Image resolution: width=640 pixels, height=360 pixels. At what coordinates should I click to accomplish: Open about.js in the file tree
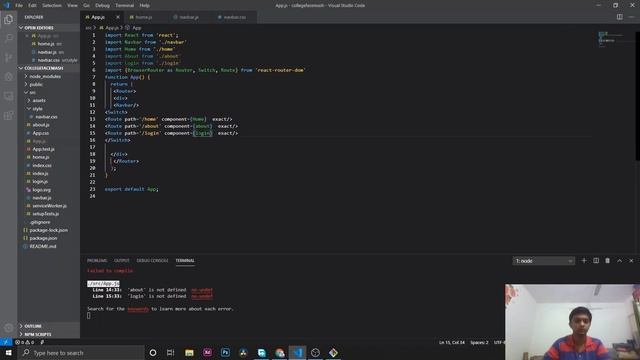click(x=41, y=125)
